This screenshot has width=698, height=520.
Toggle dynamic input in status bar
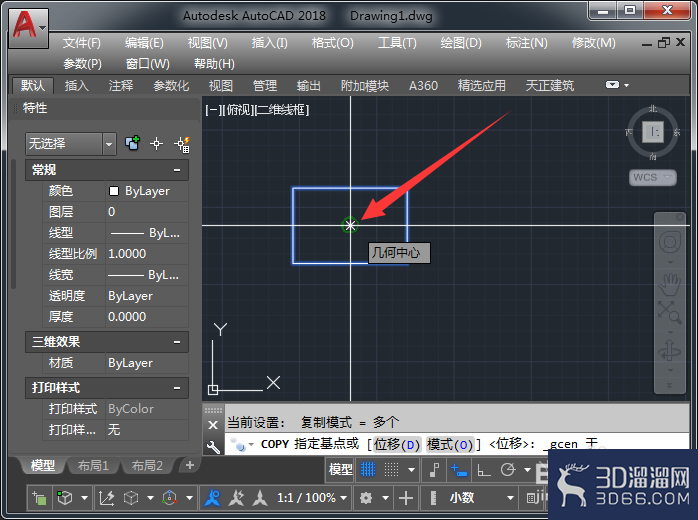[x=459, y=470]
